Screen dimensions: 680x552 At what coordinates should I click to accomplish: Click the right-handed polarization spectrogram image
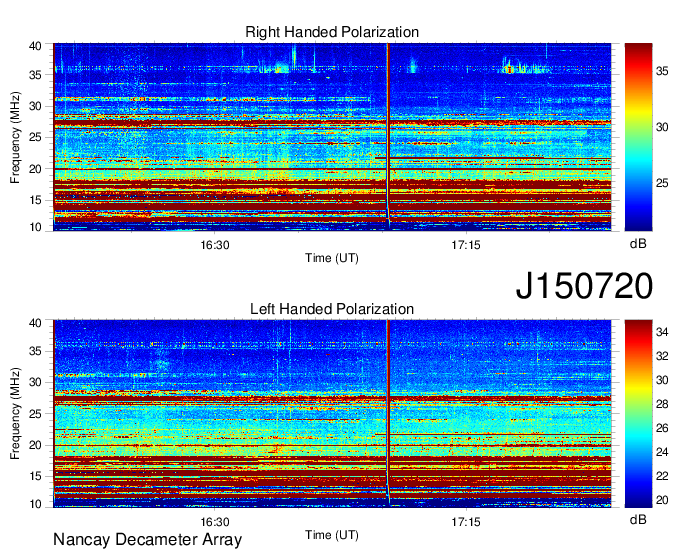click(x=332, y=137)
